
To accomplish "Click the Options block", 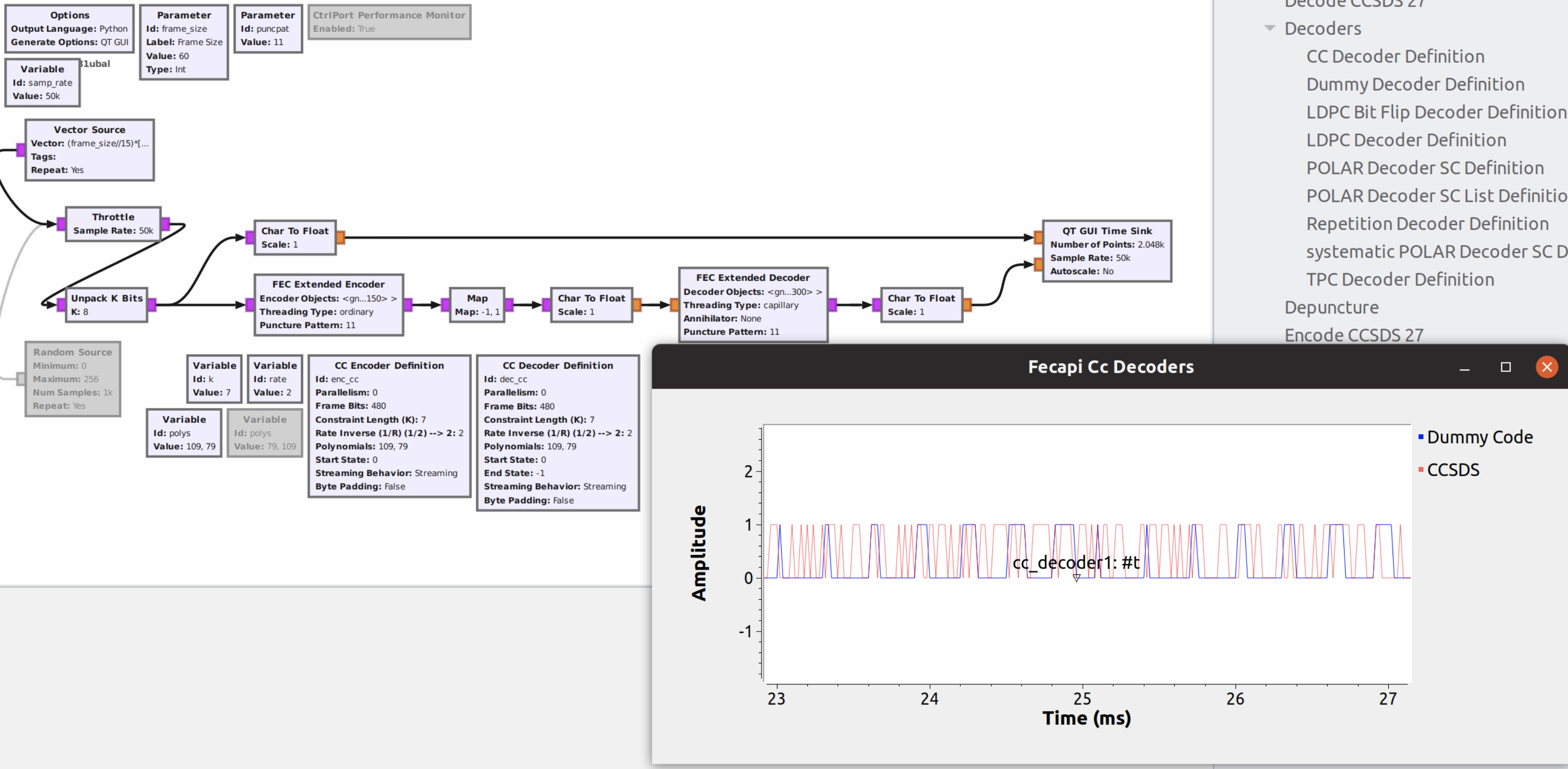I will [x=69, y=28].
